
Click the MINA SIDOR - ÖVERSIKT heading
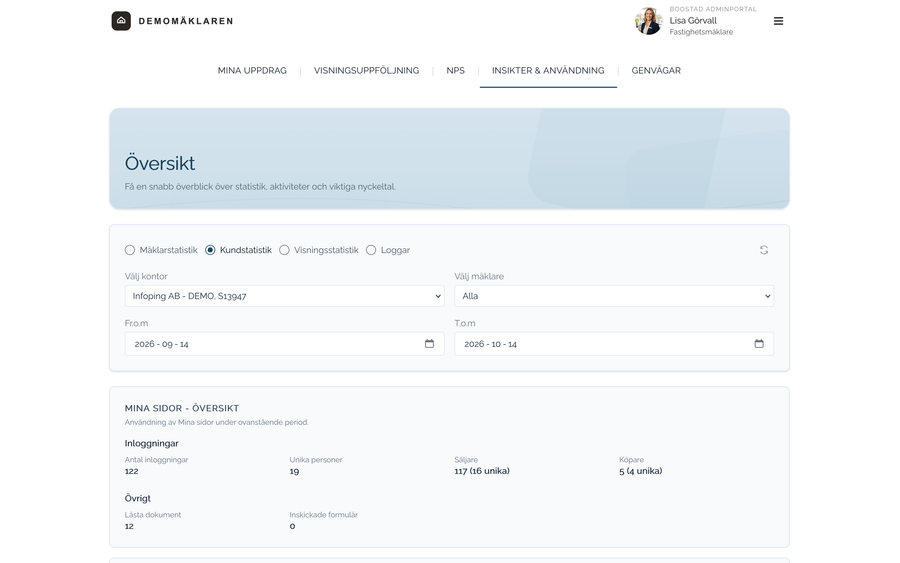pos(182,408)
